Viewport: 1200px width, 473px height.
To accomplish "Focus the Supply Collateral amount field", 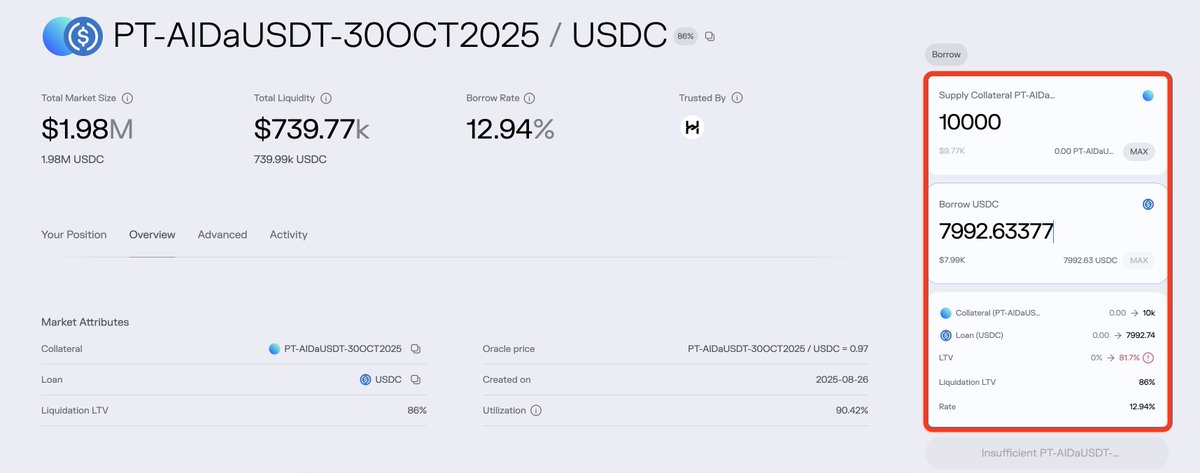I will coord(1030,123).
